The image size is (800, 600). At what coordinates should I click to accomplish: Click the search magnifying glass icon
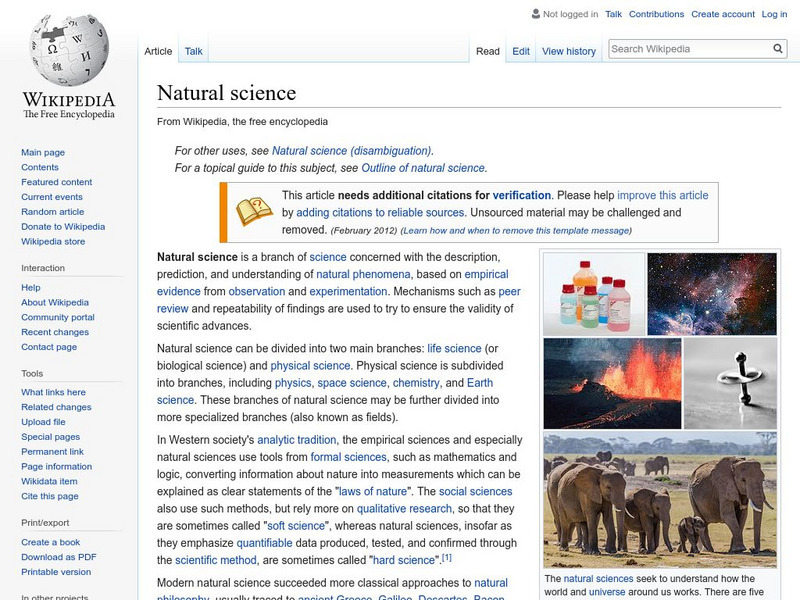[x=778, y=48]
